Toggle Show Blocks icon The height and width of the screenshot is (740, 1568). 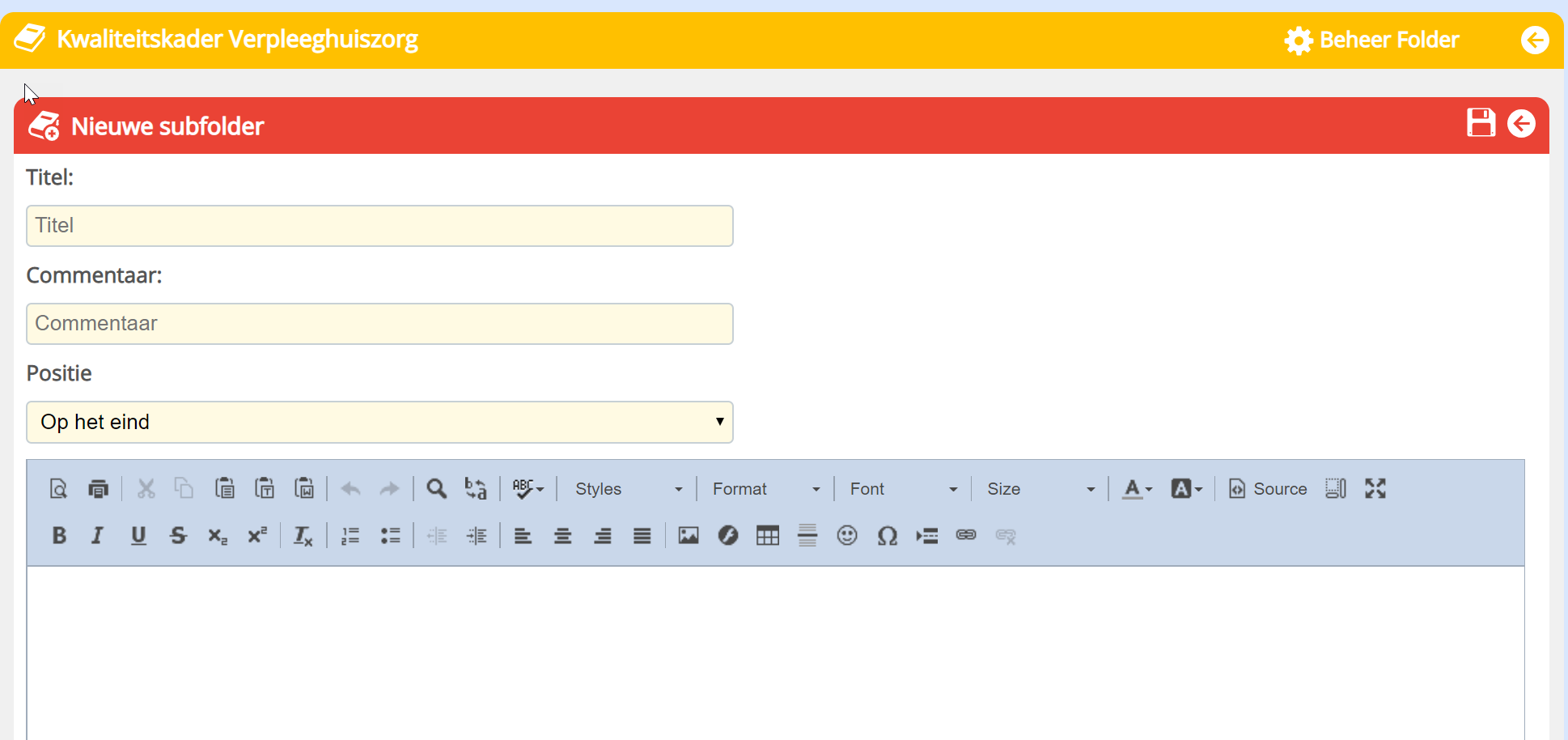(1336, 489)
